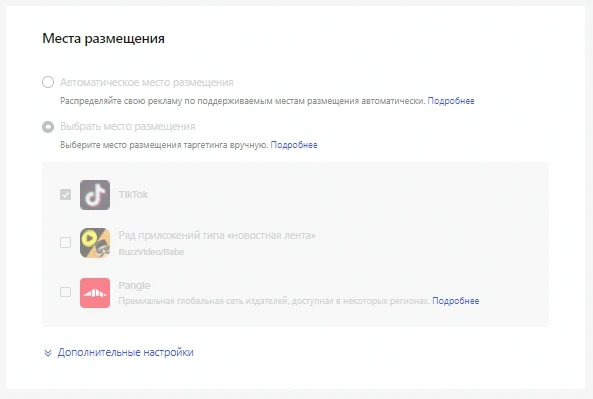Viewport: 593px width, 399px height.
Task: Open Подробнее link about manual targeting placement
Action: point(294,145)
